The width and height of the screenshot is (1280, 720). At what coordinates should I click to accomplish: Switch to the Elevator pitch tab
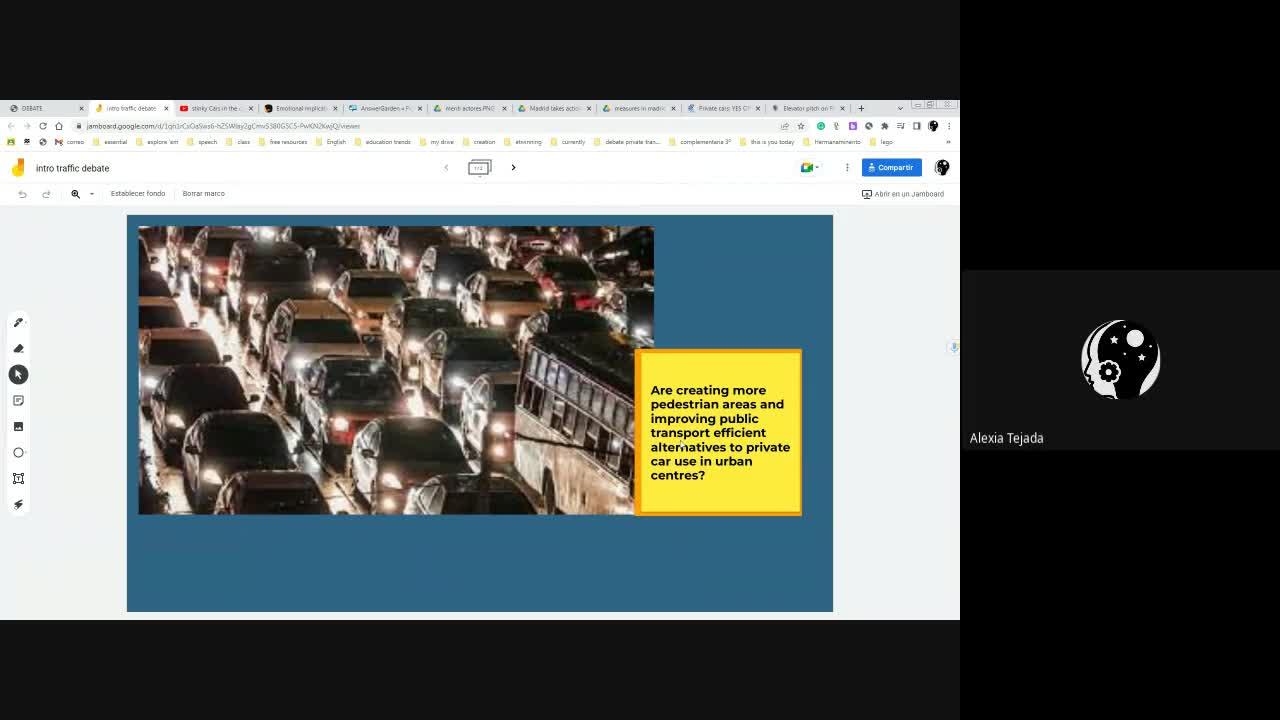[x=807, y=108]
